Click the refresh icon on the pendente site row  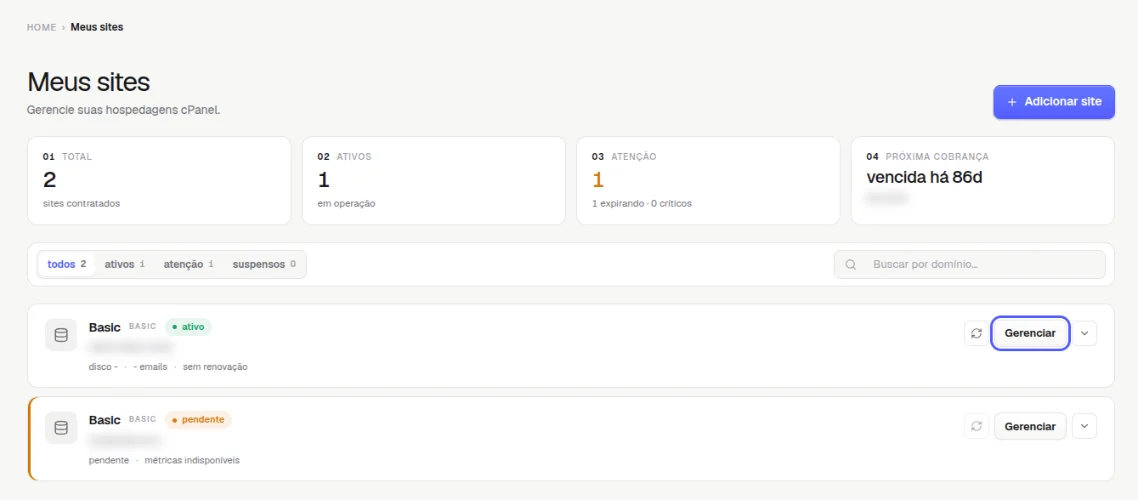pos(976,426)
